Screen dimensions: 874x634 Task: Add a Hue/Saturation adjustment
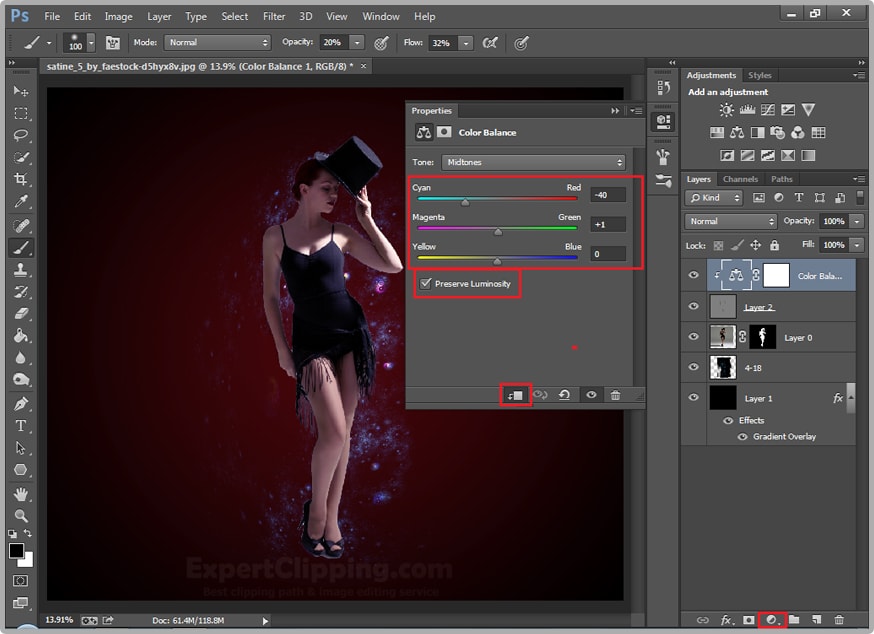coord(718,133)
